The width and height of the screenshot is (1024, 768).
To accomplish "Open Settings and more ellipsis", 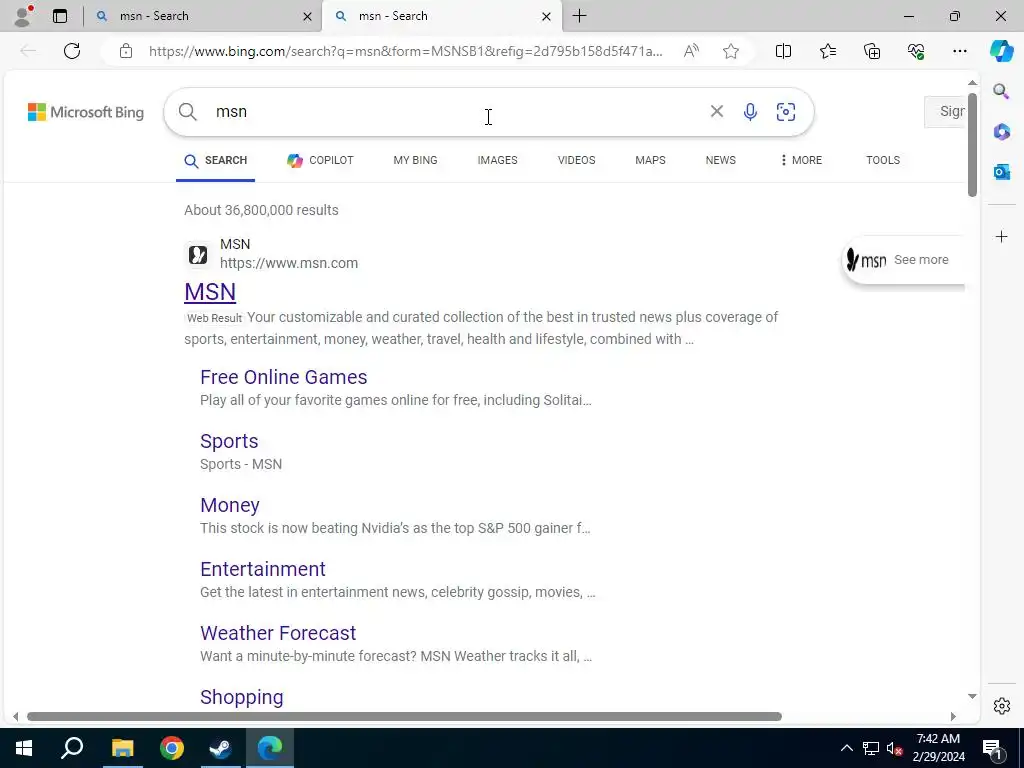I will (x=959, y=51).
